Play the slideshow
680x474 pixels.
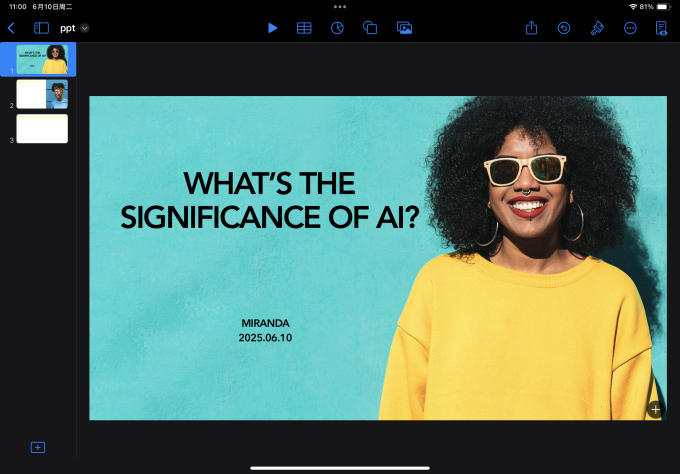(272, 28)
